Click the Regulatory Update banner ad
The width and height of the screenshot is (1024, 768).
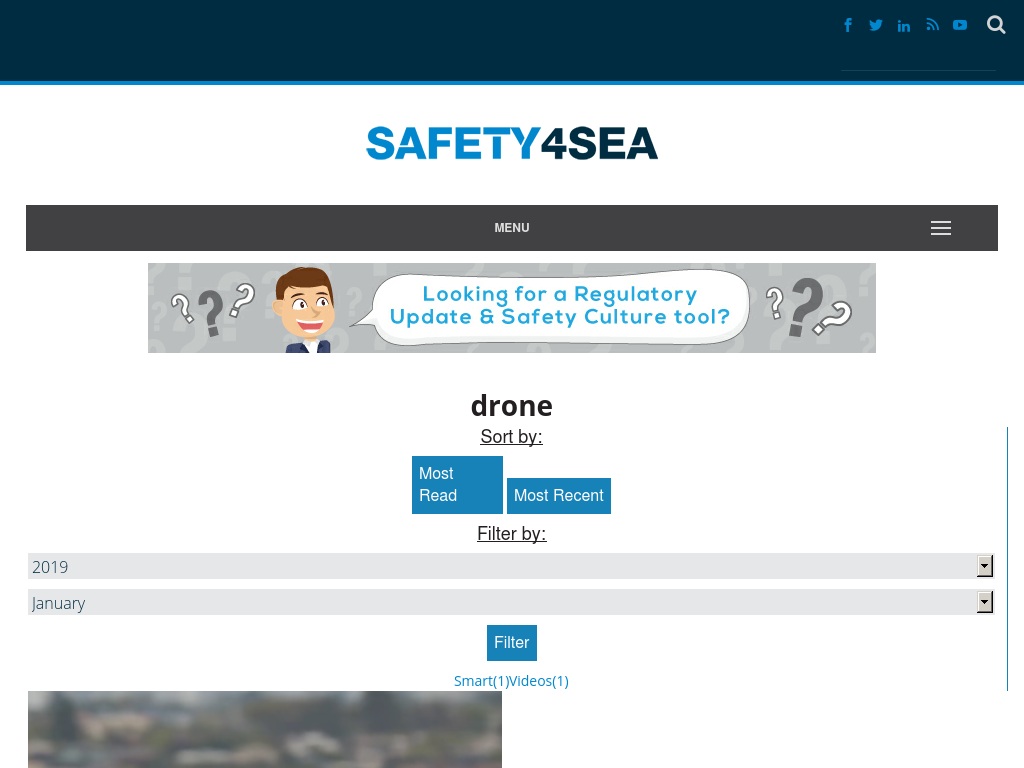click(512, 308)
